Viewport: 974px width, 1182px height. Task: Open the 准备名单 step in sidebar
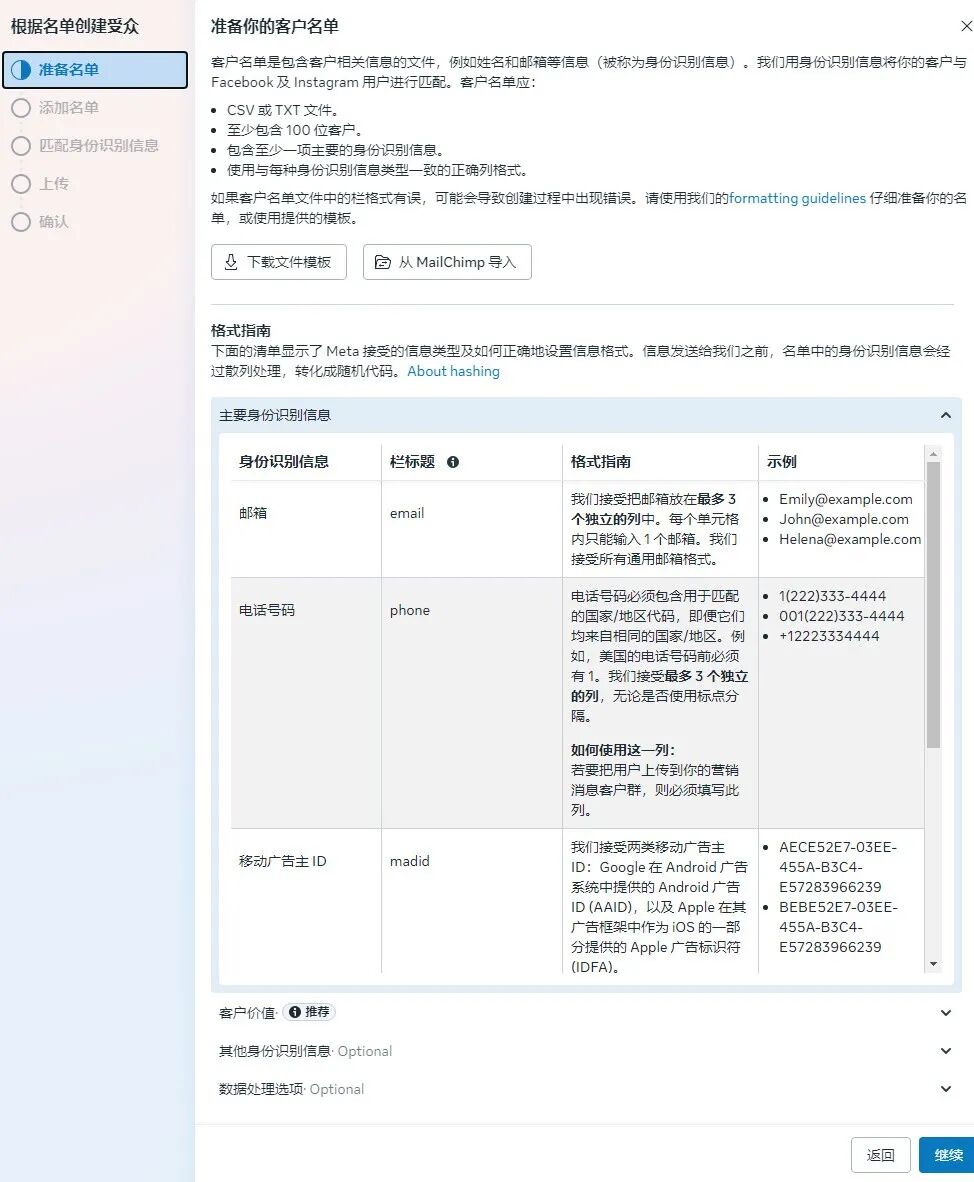pos(68,70)
